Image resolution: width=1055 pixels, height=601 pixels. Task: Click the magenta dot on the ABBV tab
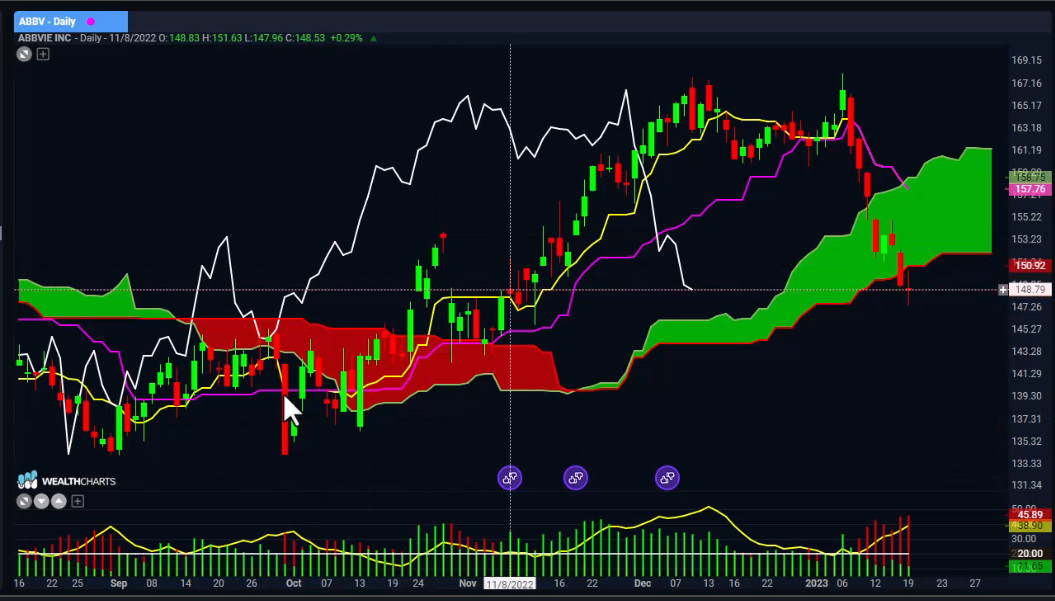tap(91, 22)
